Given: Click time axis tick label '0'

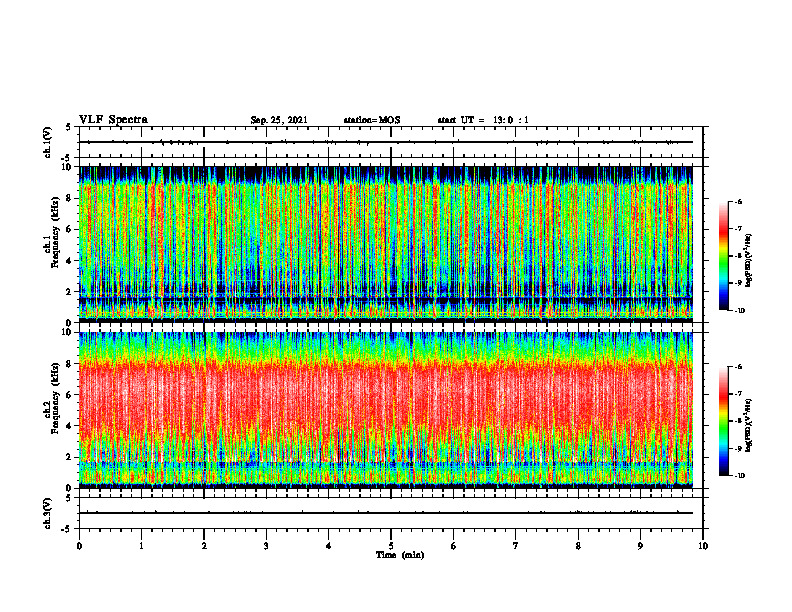Looking at the screenshot, I should [x=79, y=546].
